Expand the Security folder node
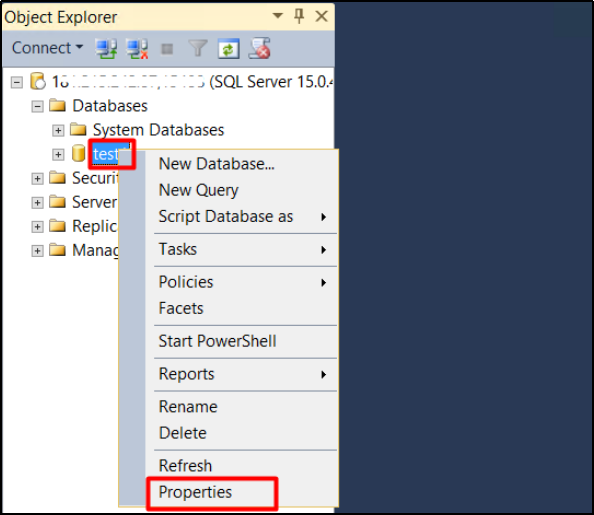 click(x=37, y=178)
